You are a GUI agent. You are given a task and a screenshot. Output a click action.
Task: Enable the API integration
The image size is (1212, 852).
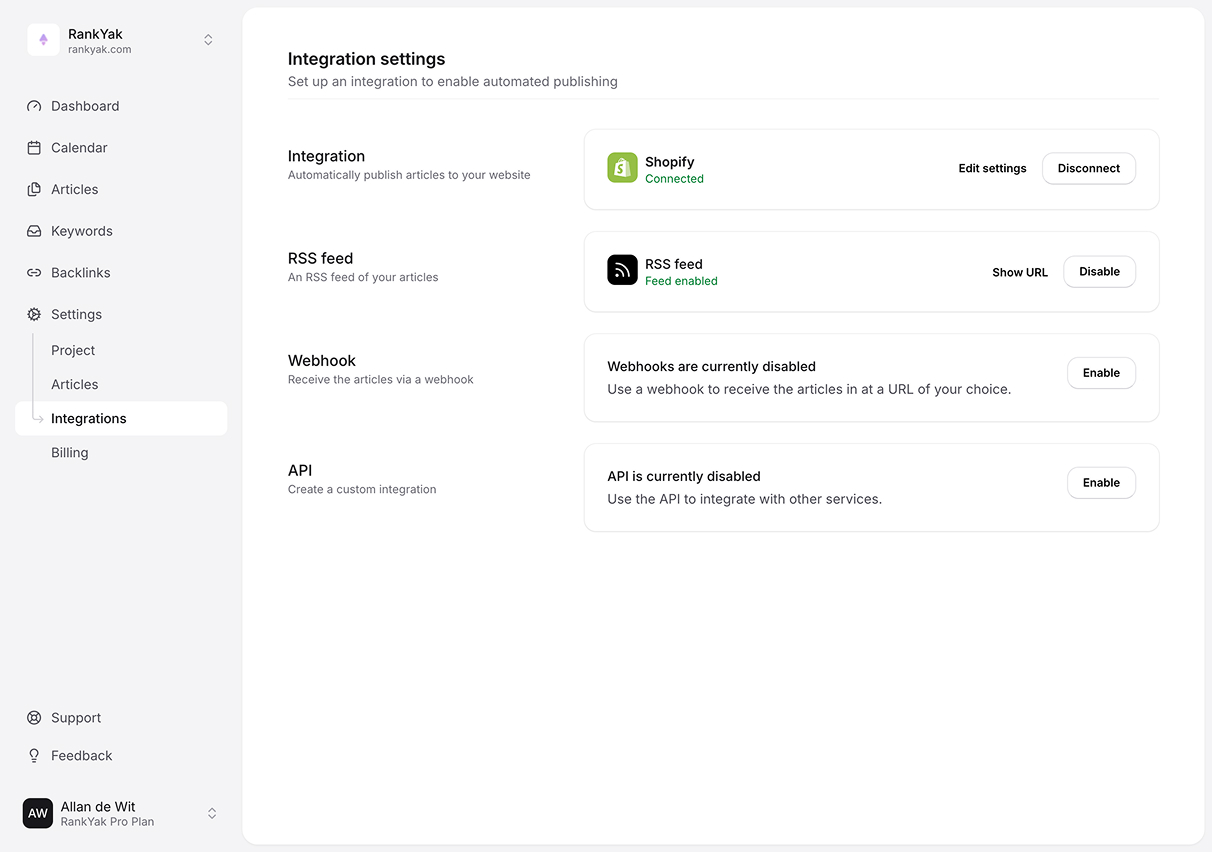[1101, 483]
